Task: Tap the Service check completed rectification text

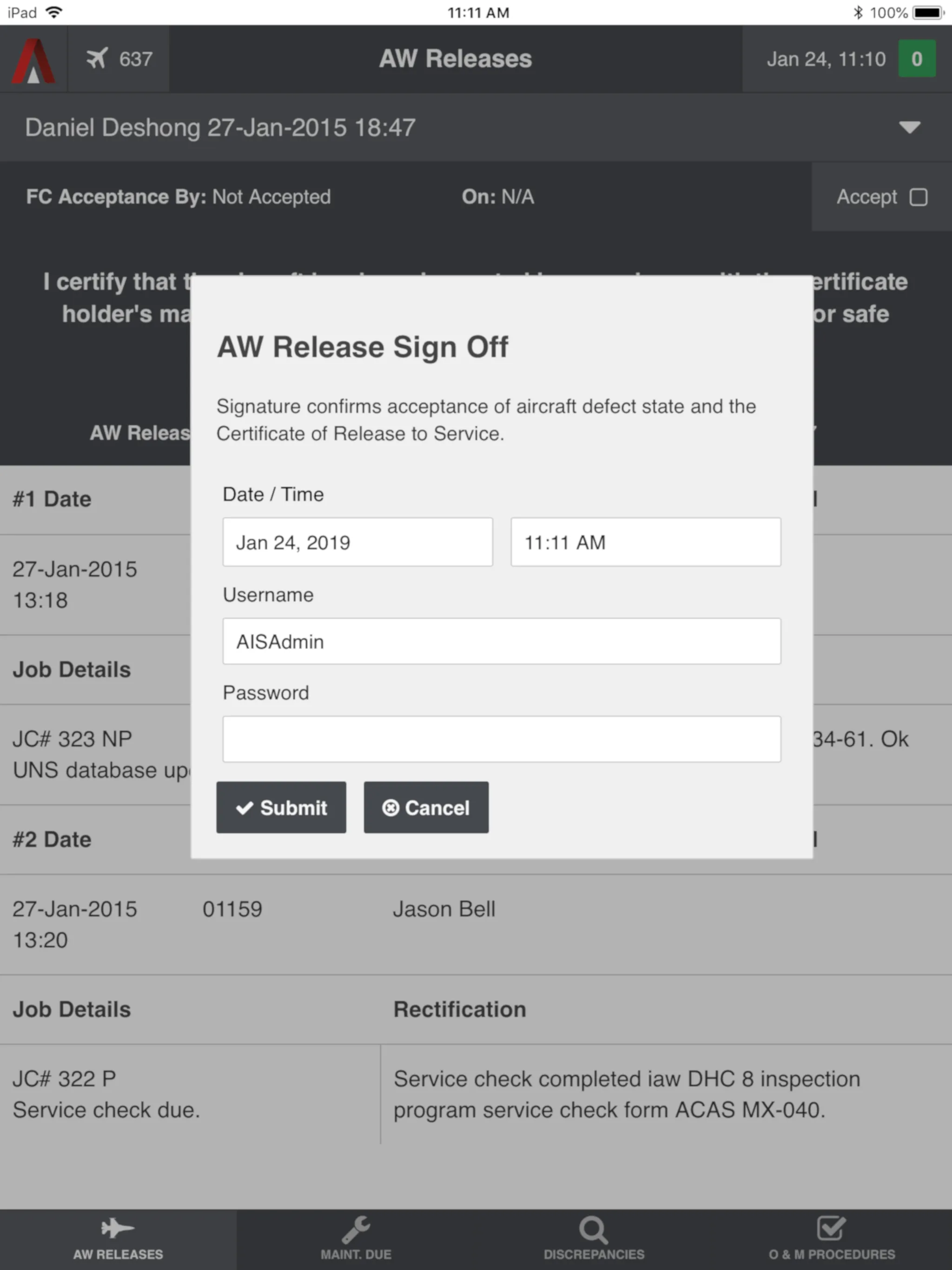Action: [x=627, y=1094]
